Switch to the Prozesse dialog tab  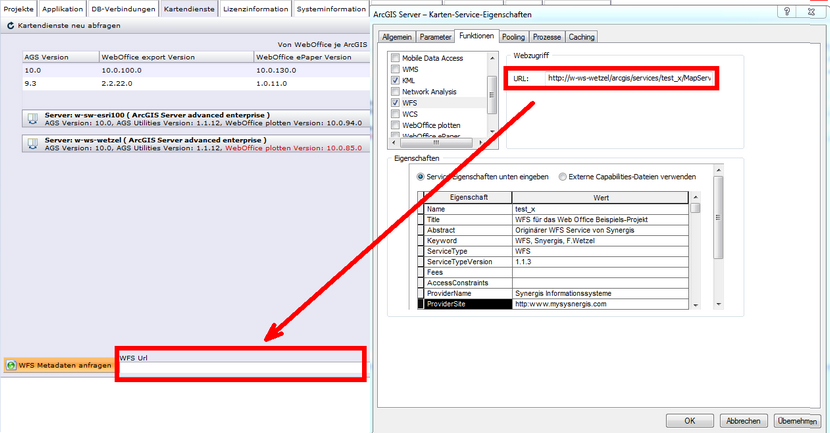tap(547, 37)
